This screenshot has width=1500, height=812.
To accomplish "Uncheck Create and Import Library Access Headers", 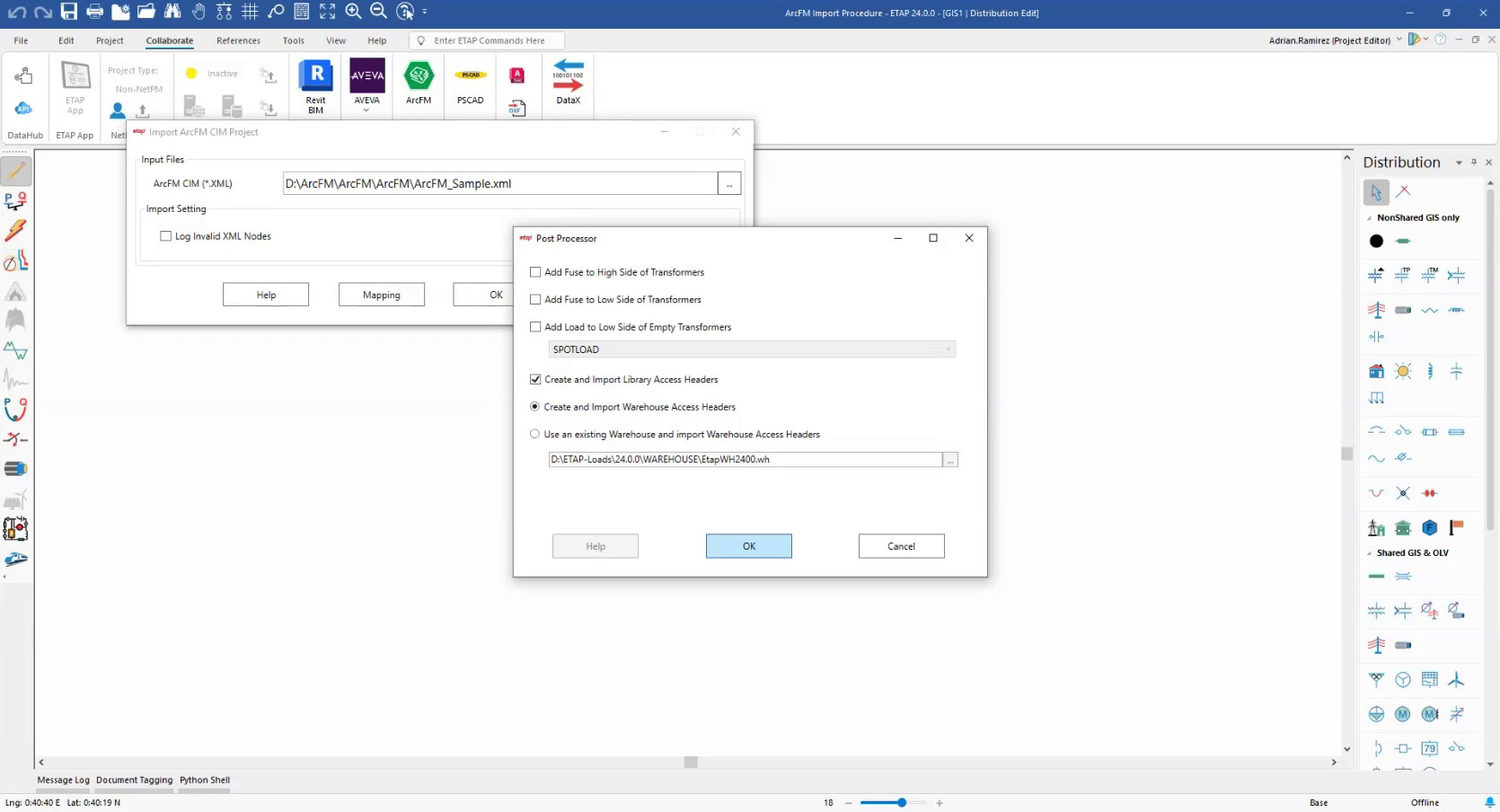I will (535, 380).
